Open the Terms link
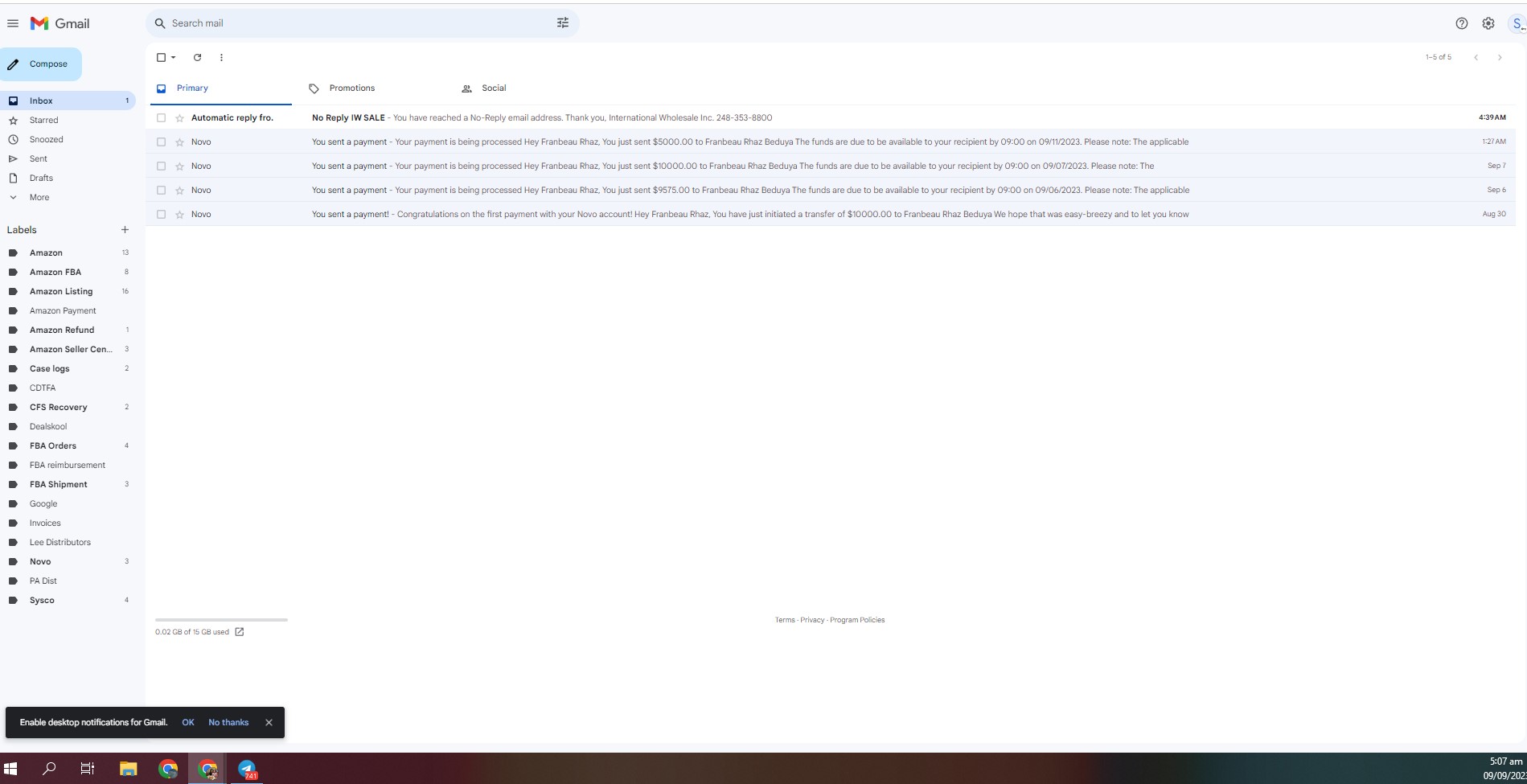Viewport: 1527px width, 784px height. 785,620
